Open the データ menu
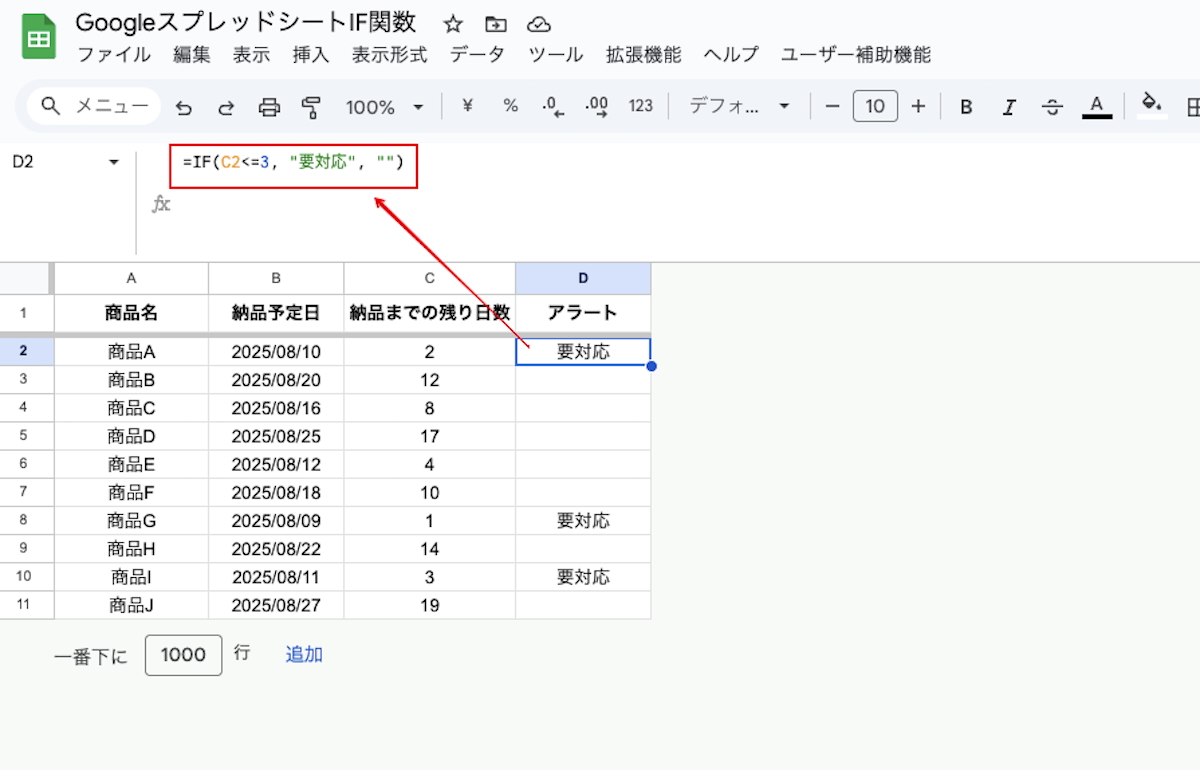Viewport: 1200px width, 770px height. [477, 55]
